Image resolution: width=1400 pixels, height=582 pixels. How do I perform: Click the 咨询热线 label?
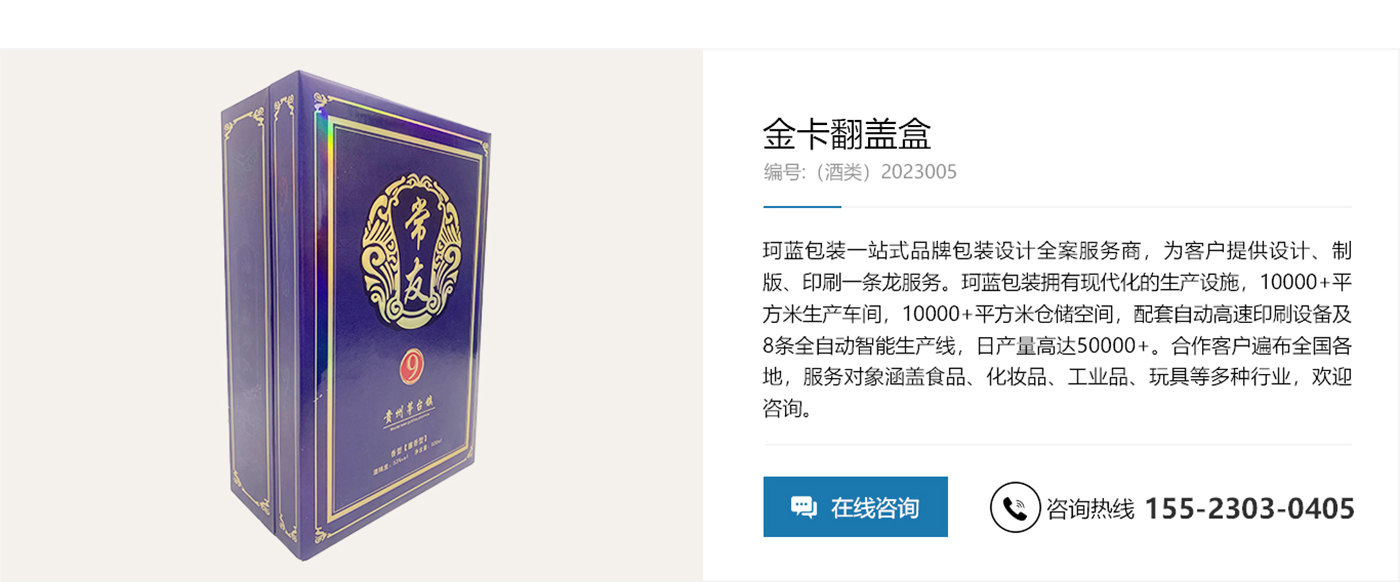point(1090,509)
